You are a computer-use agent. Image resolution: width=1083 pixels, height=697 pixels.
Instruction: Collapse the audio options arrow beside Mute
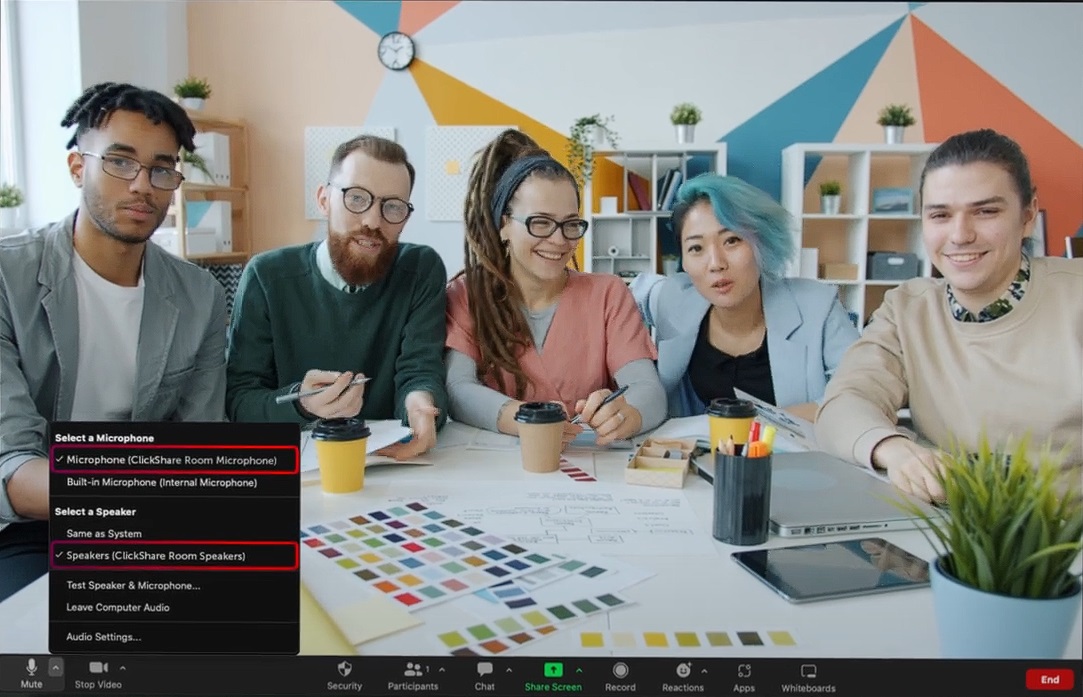click(56, 667)
